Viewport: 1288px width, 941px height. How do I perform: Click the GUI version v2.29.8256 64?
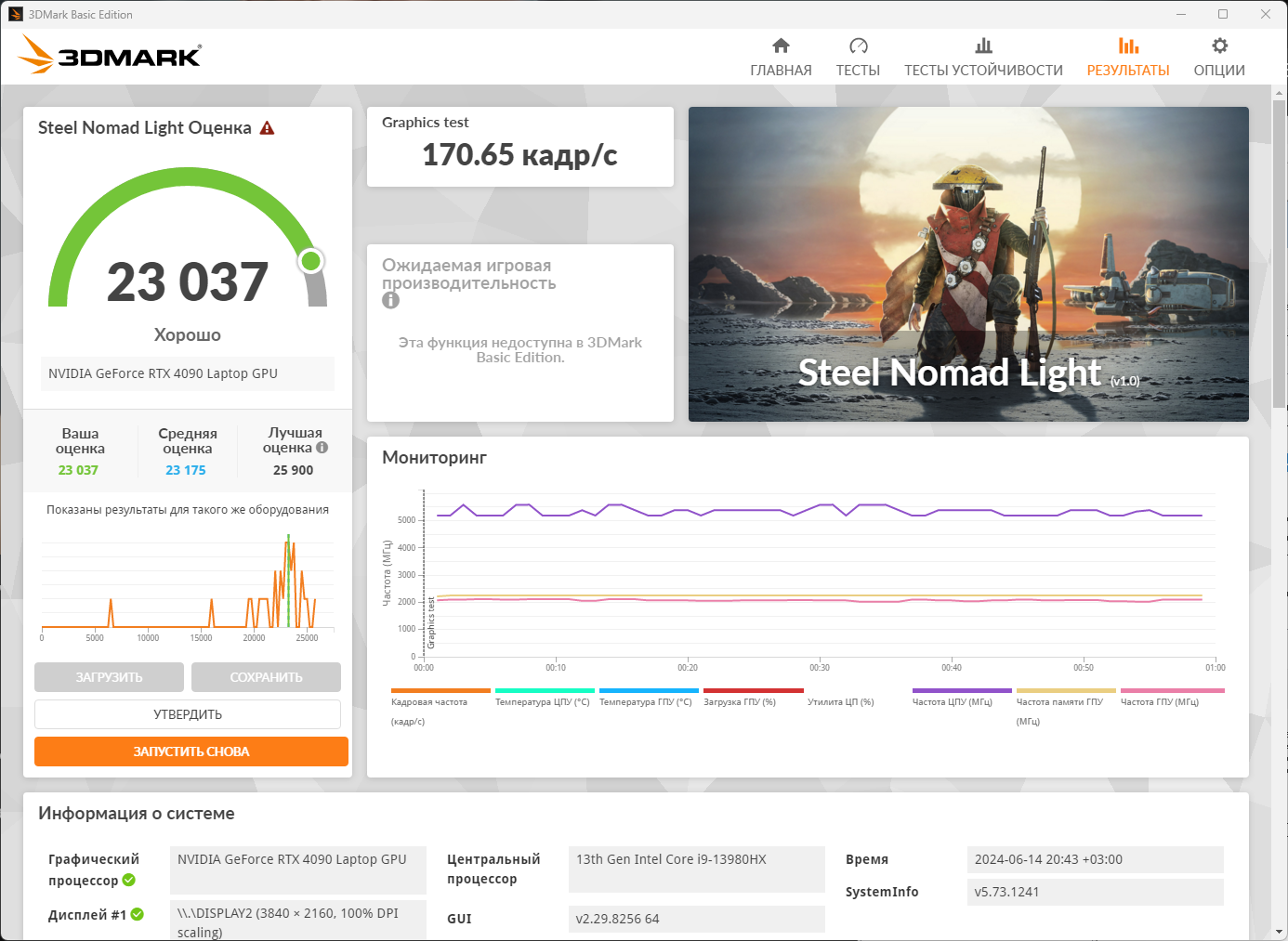click(x=697, y=919)
